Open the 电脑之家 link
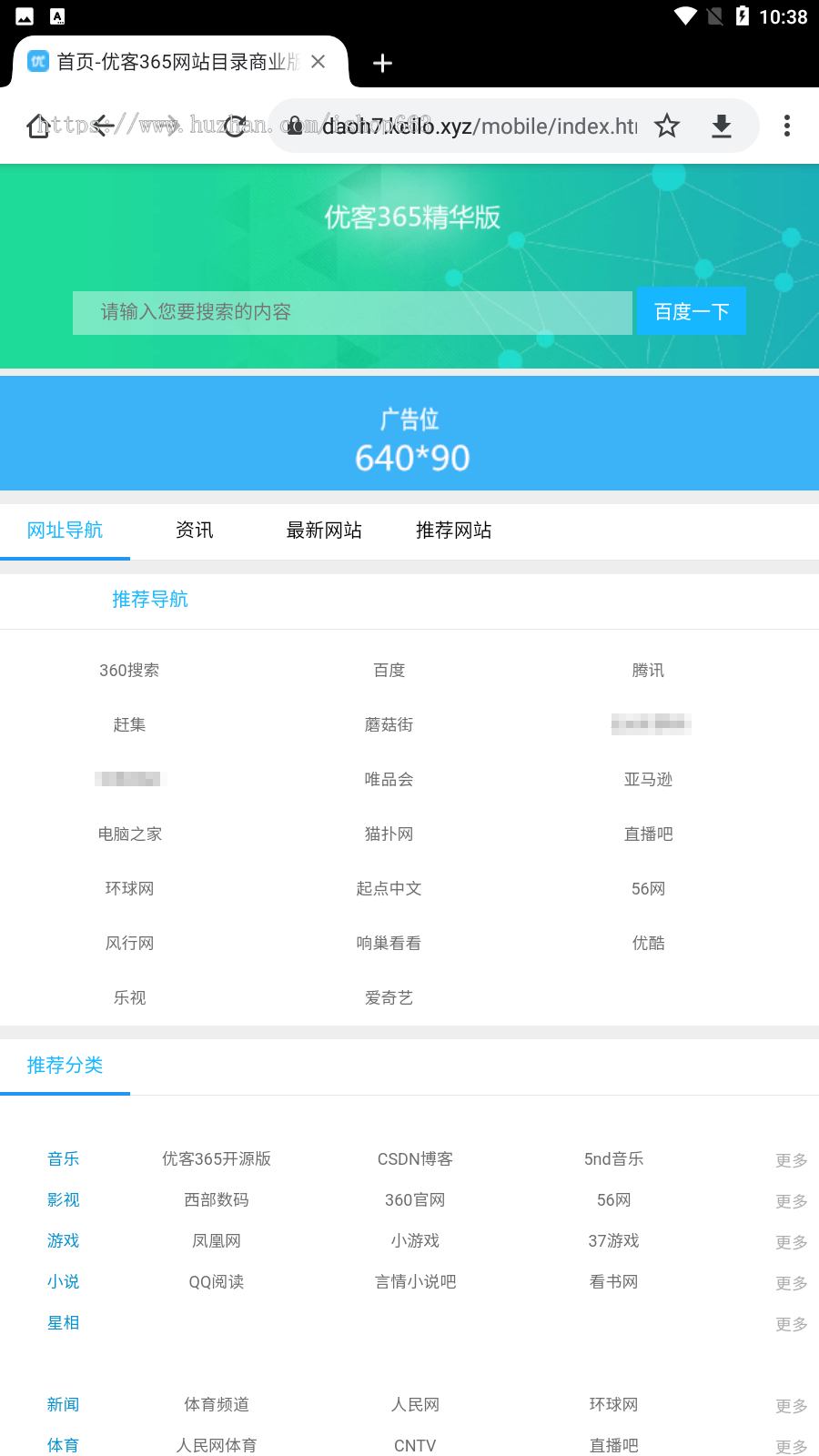This screenshot has width=819, height=1456. click(129, 834)
